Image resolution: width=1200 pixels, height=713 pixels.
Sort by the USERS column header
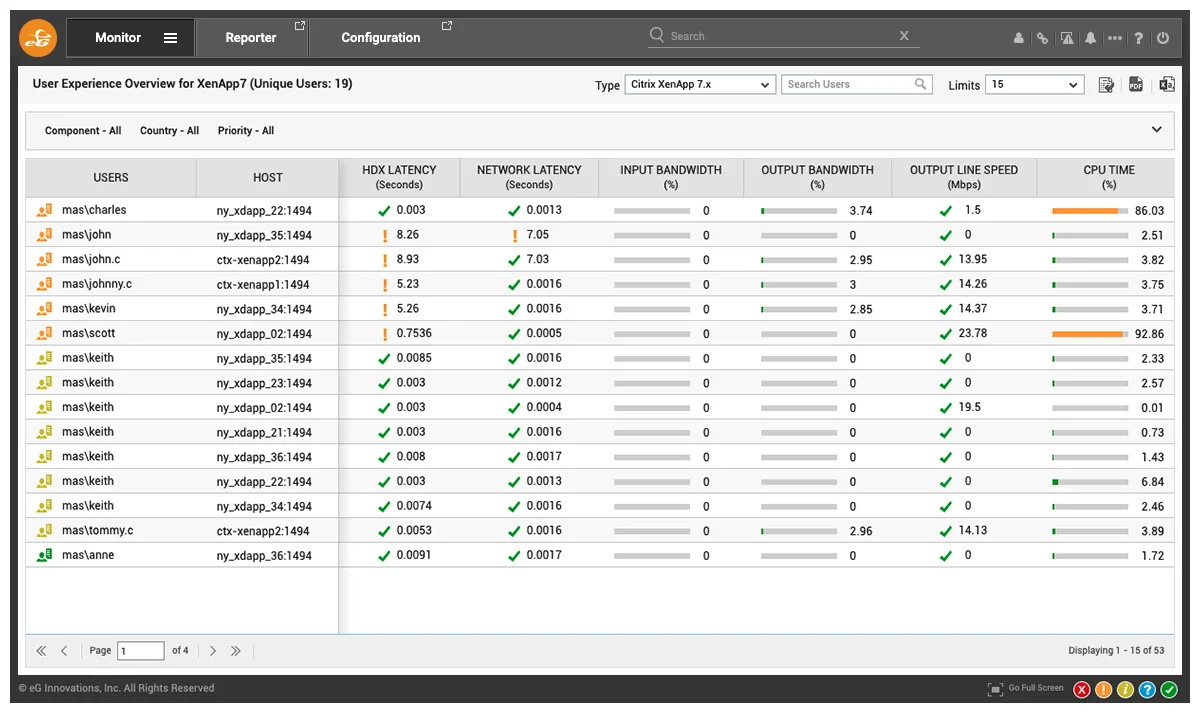pyautogui.click(x=111, y=178)
